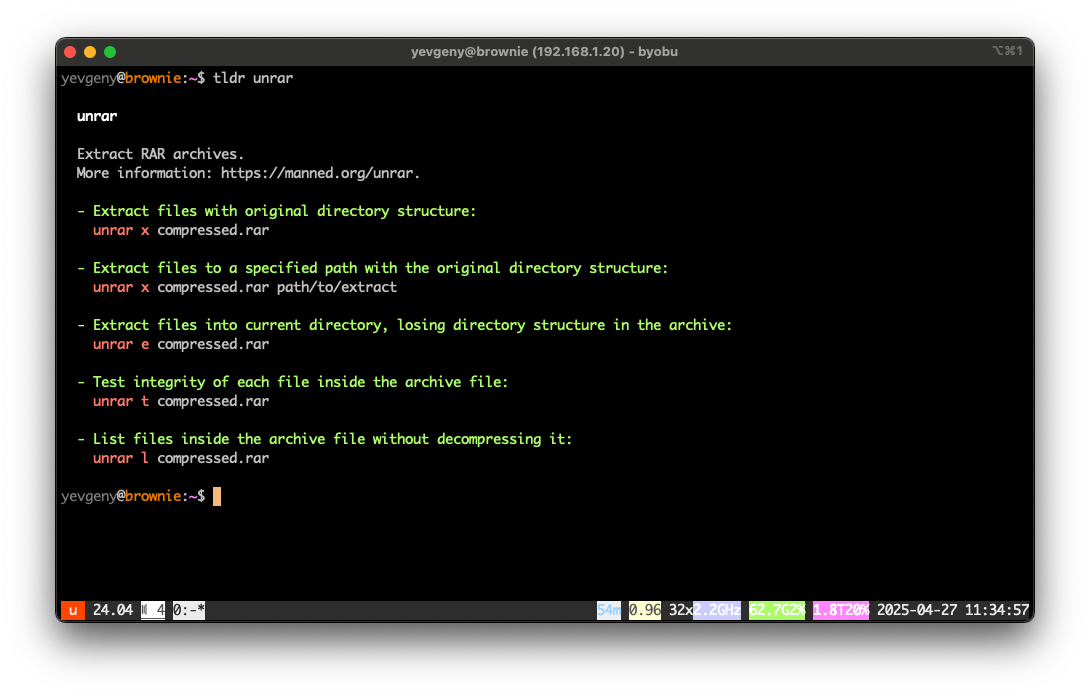The height and width of the screenshot is (696, 1090).
Task: Click the ⌥⌘1 shortcut indicator in title bar
Action: (1007, 51)
